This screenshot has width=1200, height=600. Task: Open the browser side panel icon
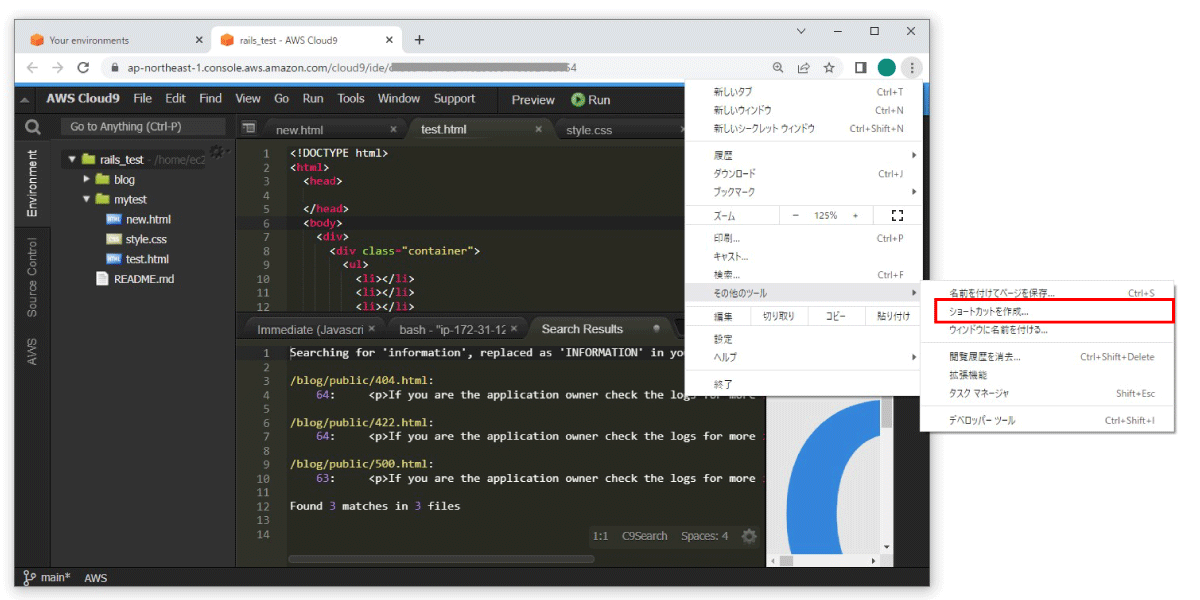(860, 68)
